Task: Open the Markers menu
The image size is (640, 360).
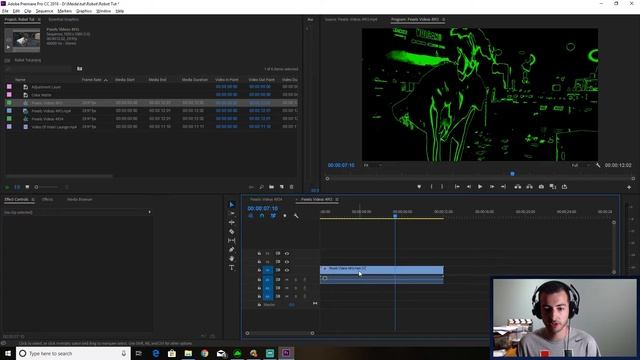Action: (x=64, y=11)
